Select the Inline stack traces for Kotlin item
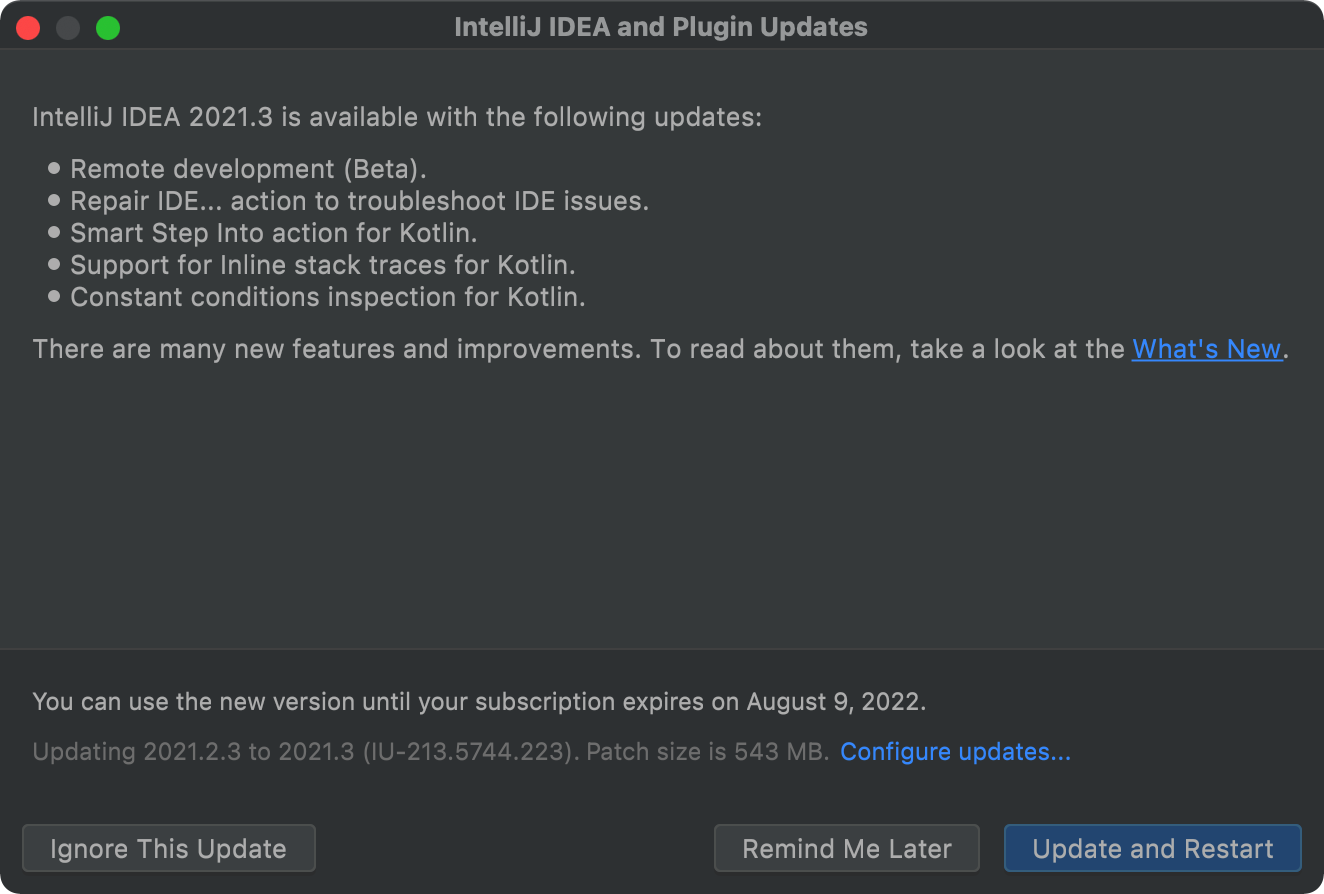This screenshot has width=1324, height=894. (x=322, y=265)
